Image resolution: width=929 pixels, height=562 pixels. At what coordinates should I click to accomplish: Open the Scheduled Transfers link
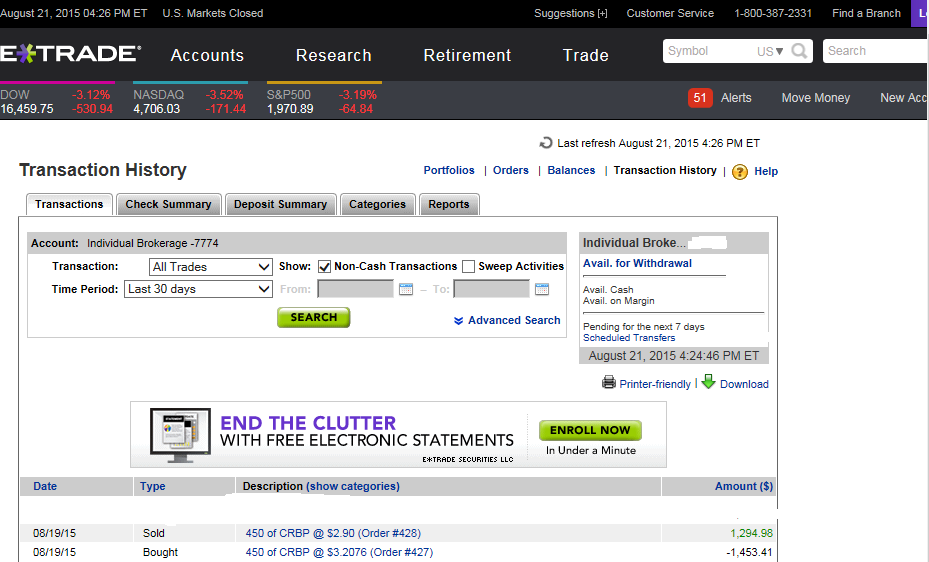tap(629, 338)
